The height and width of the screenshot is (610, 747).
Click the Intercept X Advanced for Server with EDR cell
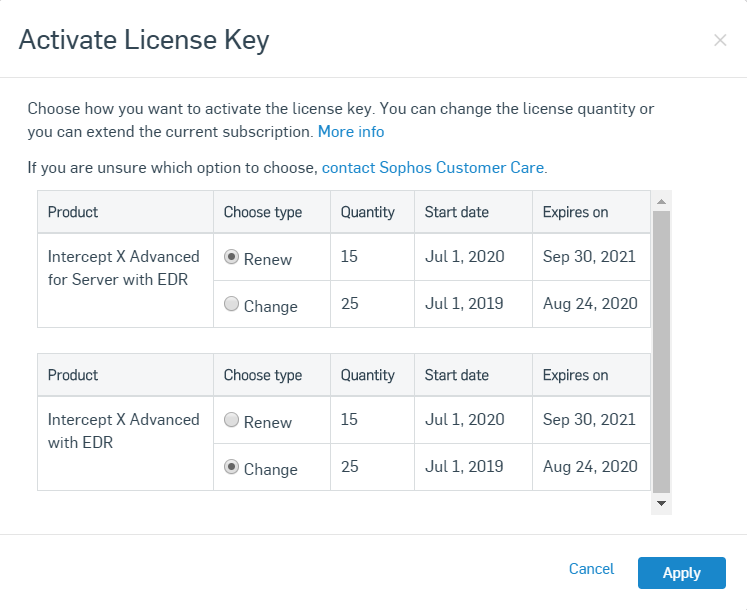[125, 280]
